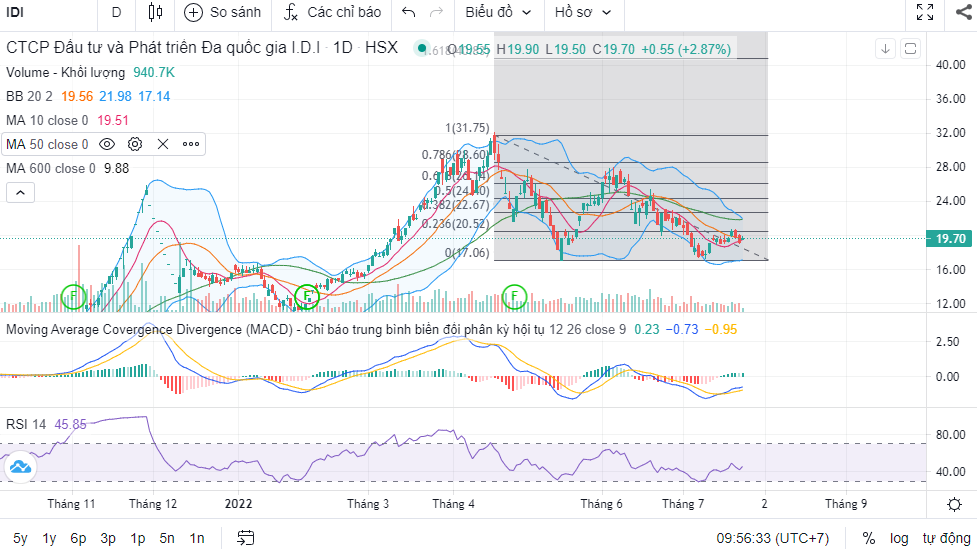
Task: Click the 'So sánh' compare button
Action: 223,13
